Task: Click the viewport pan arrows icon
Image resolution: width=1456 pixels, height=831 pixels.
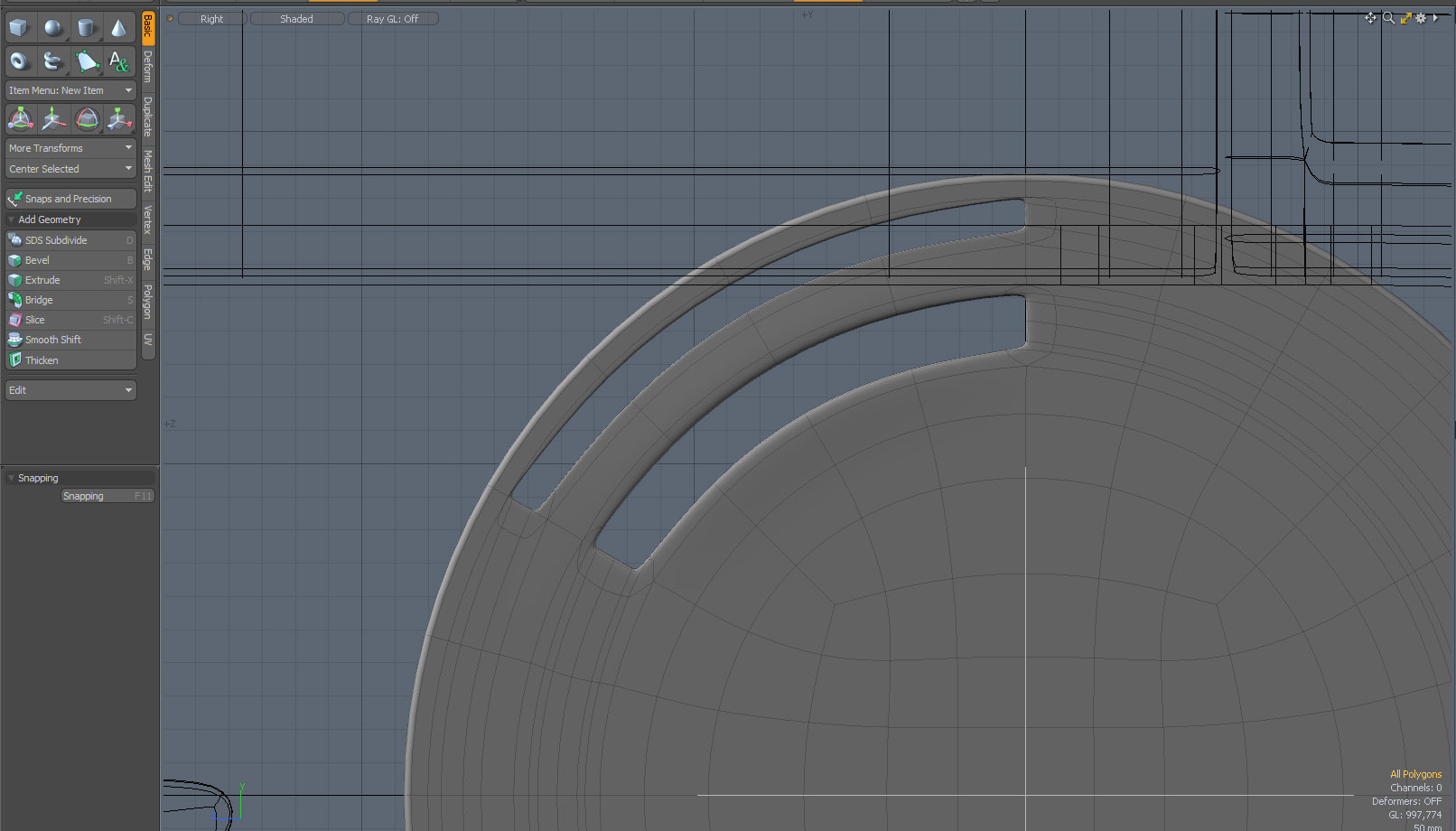Action: [x=1370, y=18]
